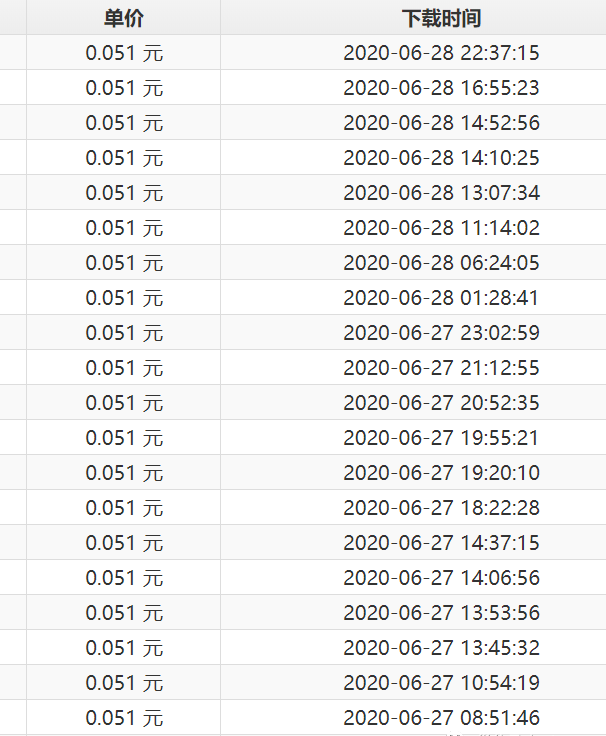606x736 pixels.
Task: Click price cell beside 2020-06-27 10:54:19
Action: coord(123,682)
